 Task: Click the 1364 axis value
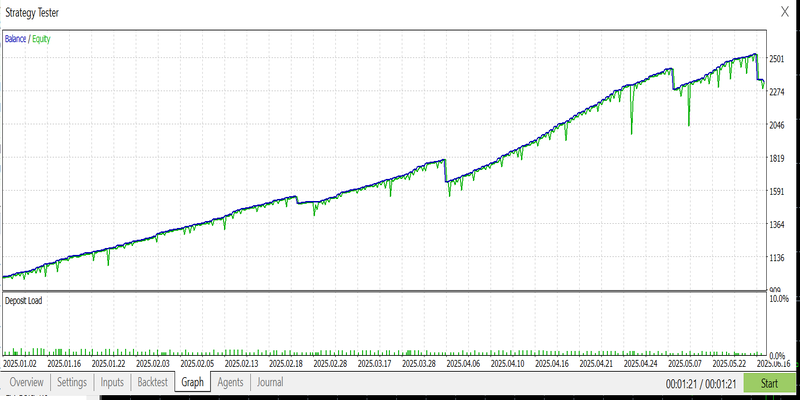779,225
